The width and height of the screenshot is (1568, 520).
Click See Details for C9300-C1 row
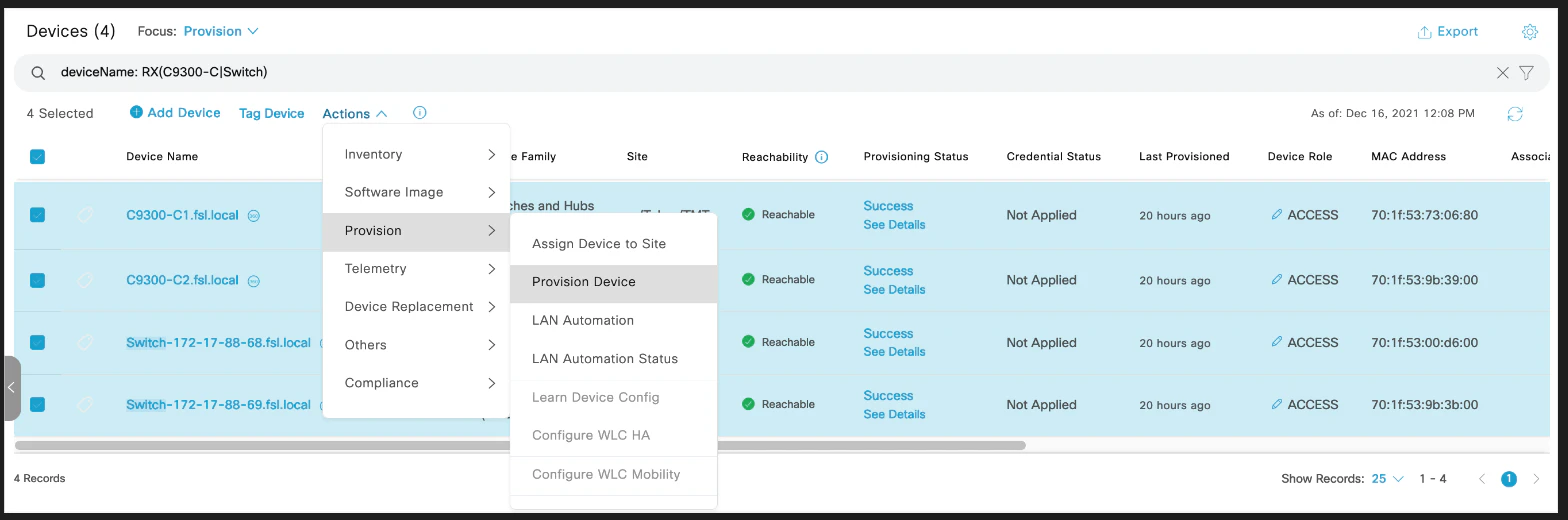pos(894,225)
